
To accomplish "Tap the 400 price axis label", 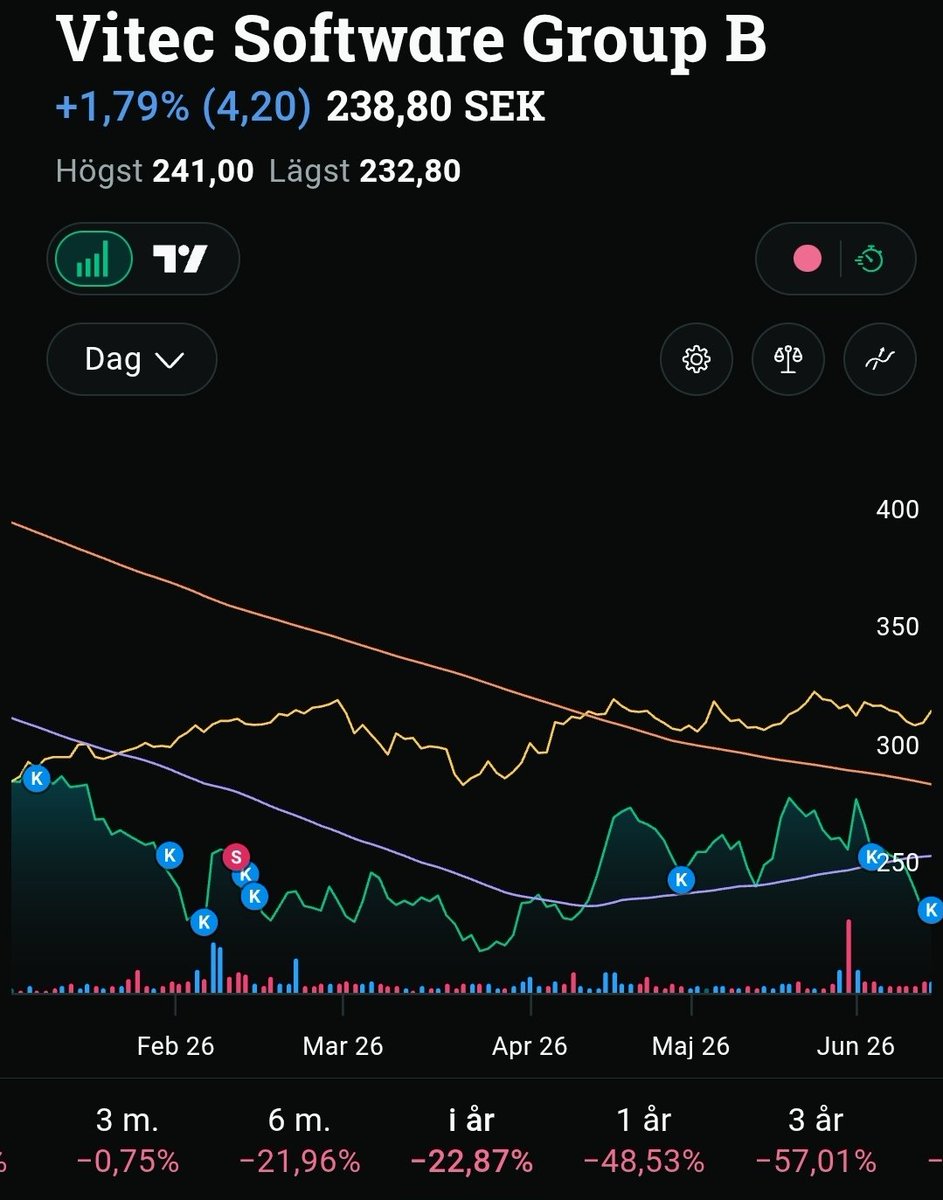I will tap(897, 509).
